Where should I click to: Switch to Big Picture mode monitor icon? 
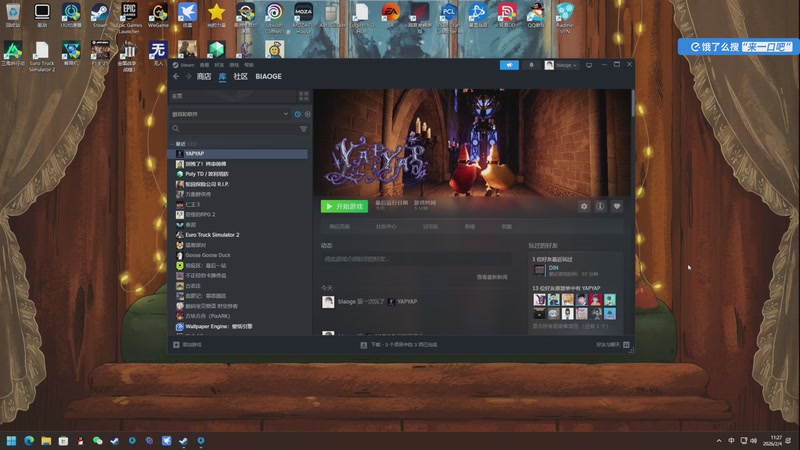589,65
